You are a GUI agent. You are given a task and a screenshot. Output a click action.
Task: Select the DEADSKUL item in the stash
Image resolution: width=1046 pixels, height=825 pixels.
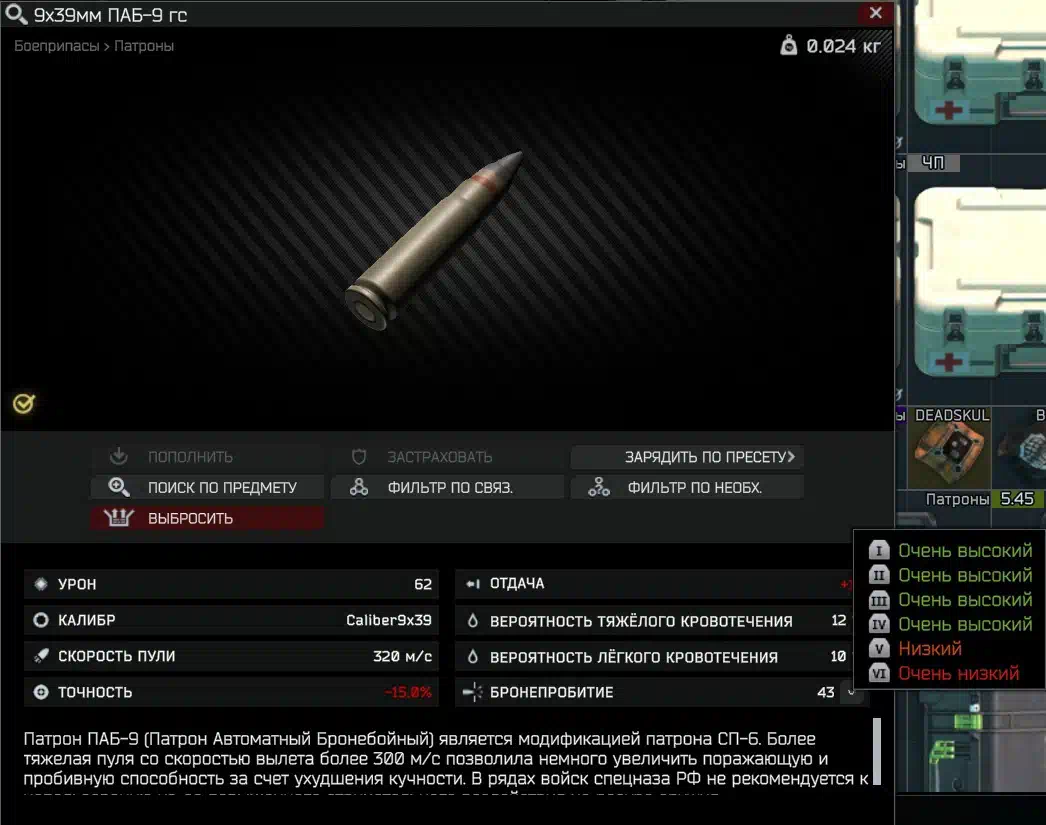click(950, 447)
